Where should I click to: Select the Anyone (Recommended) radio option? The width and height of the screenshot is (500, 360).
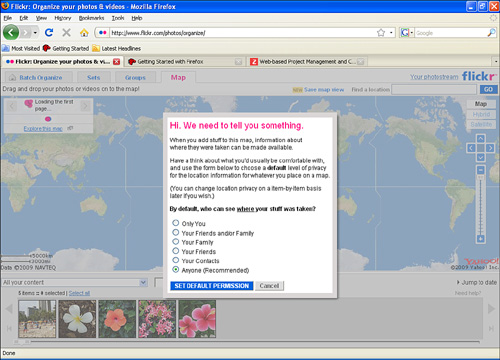[x=176, y=269]
